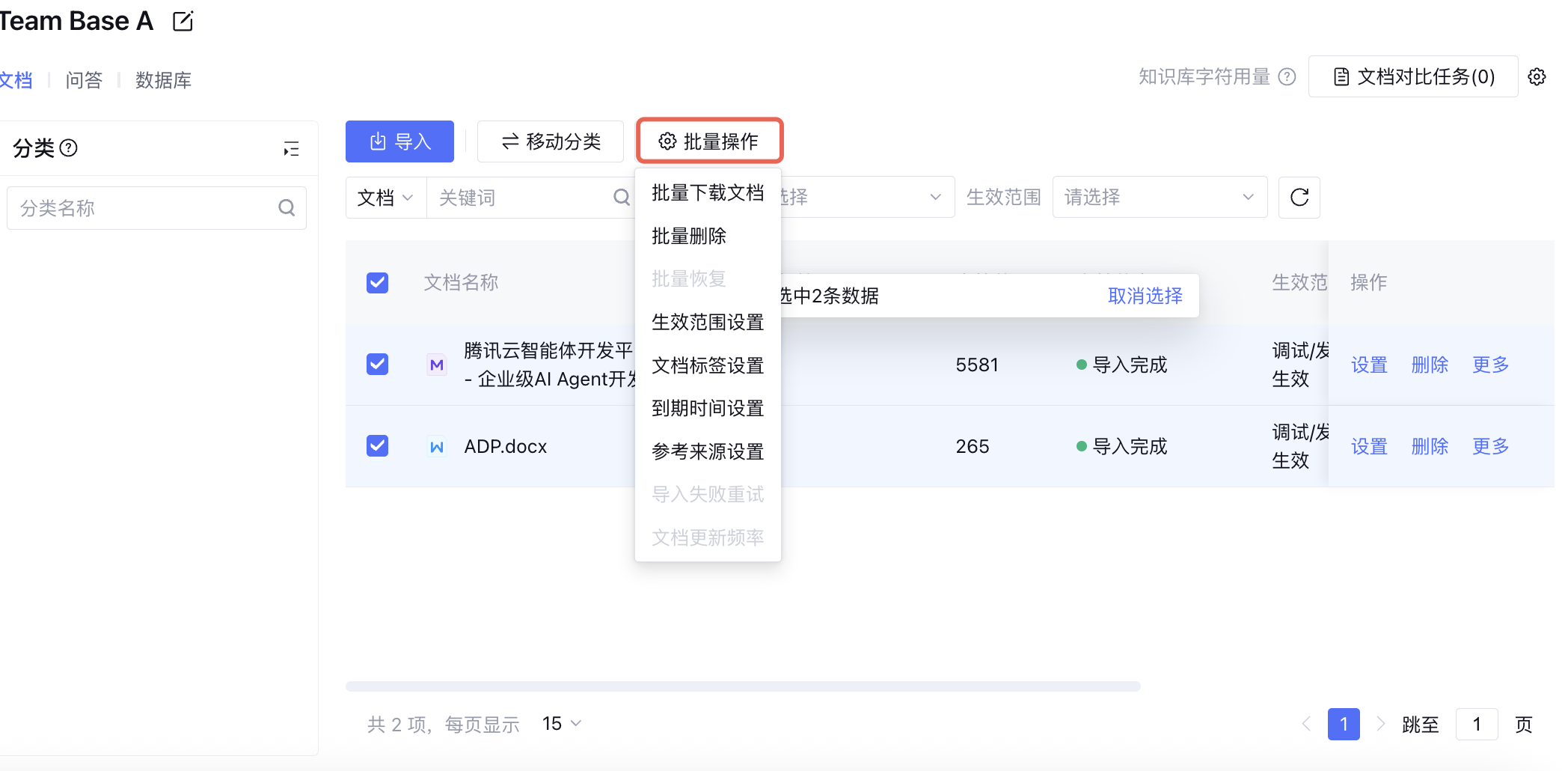Select 批量删除 in the batch menu
This screenshot has height=771, width=1568.
click(708, 236)
